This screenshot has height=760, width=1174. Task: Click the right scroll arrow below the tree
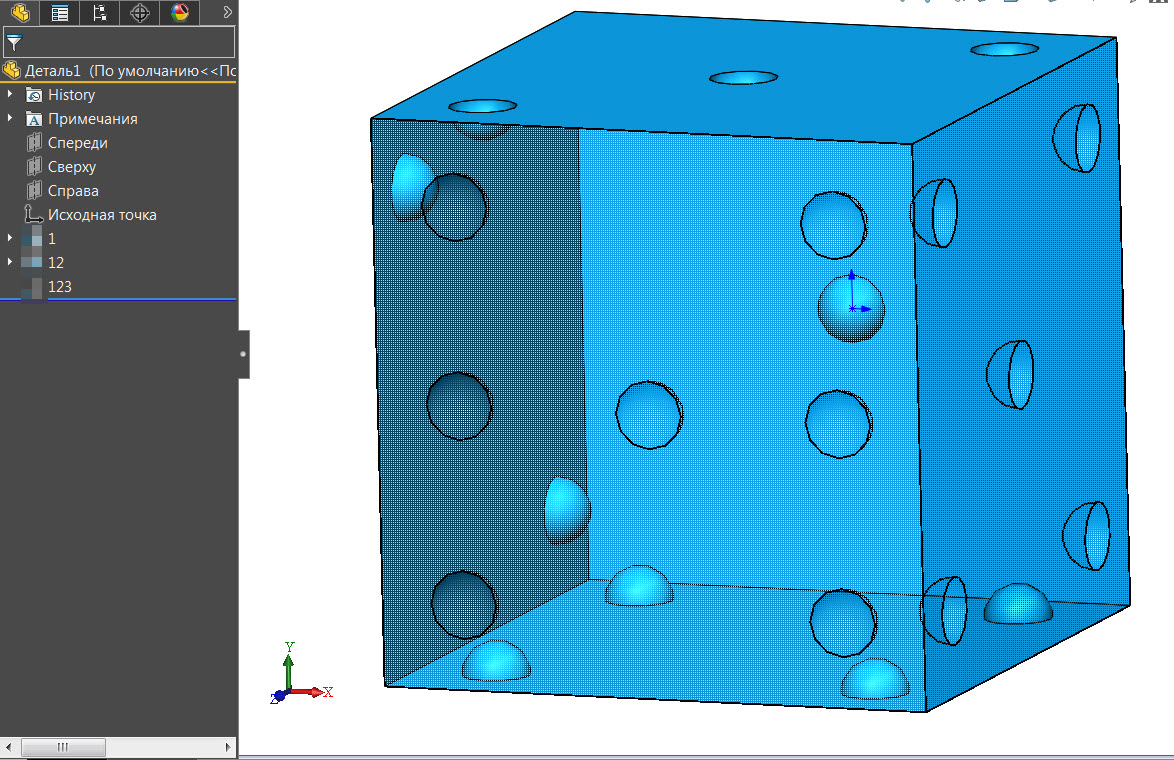[x=229, y=747]
